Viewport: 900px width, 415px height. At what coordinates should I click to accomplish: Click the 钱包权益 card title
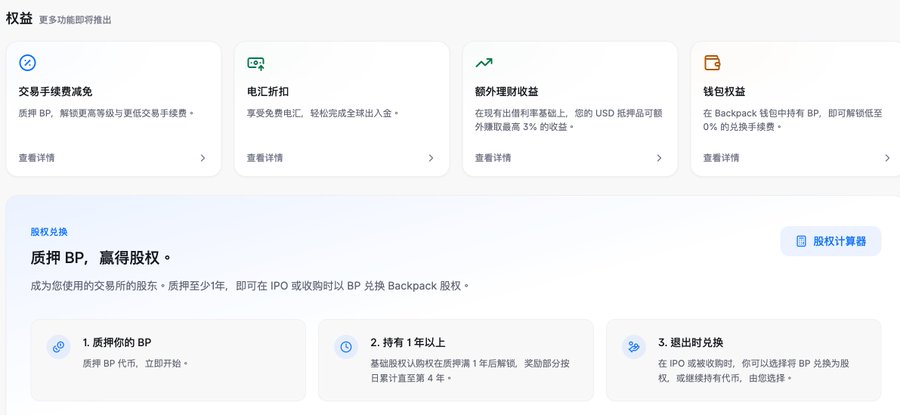724,92
